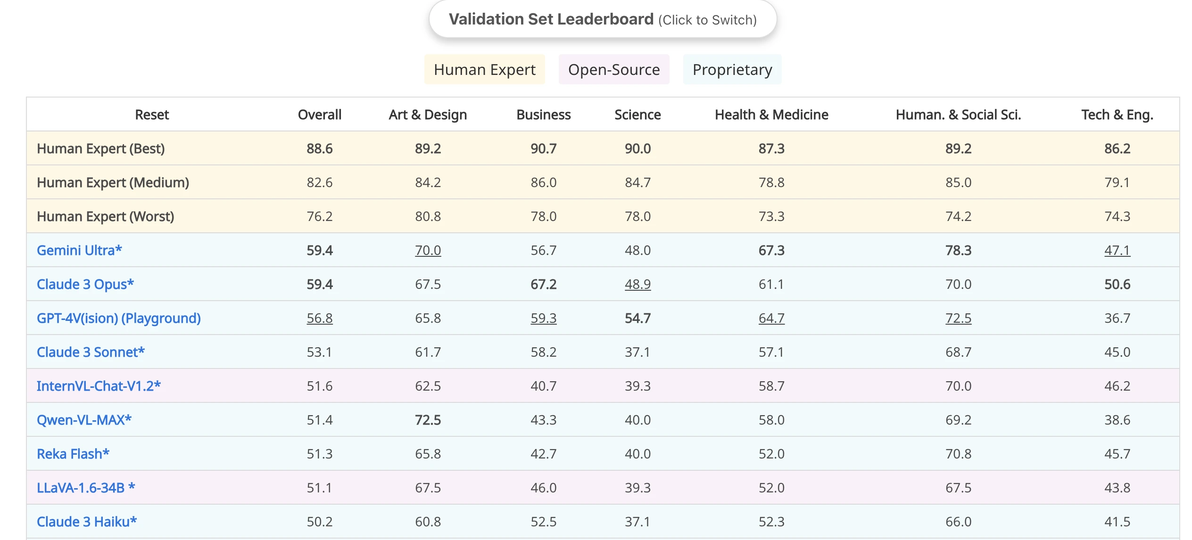Sort by Science column header
The height and width of the screenshot is (540, 1192).
tap(638, 115)
